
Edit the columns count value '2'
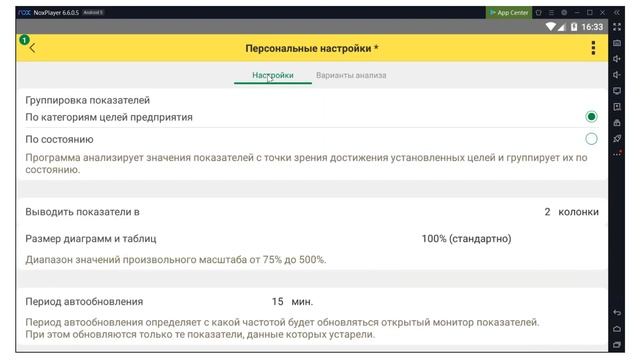click(x=547, y=212)
